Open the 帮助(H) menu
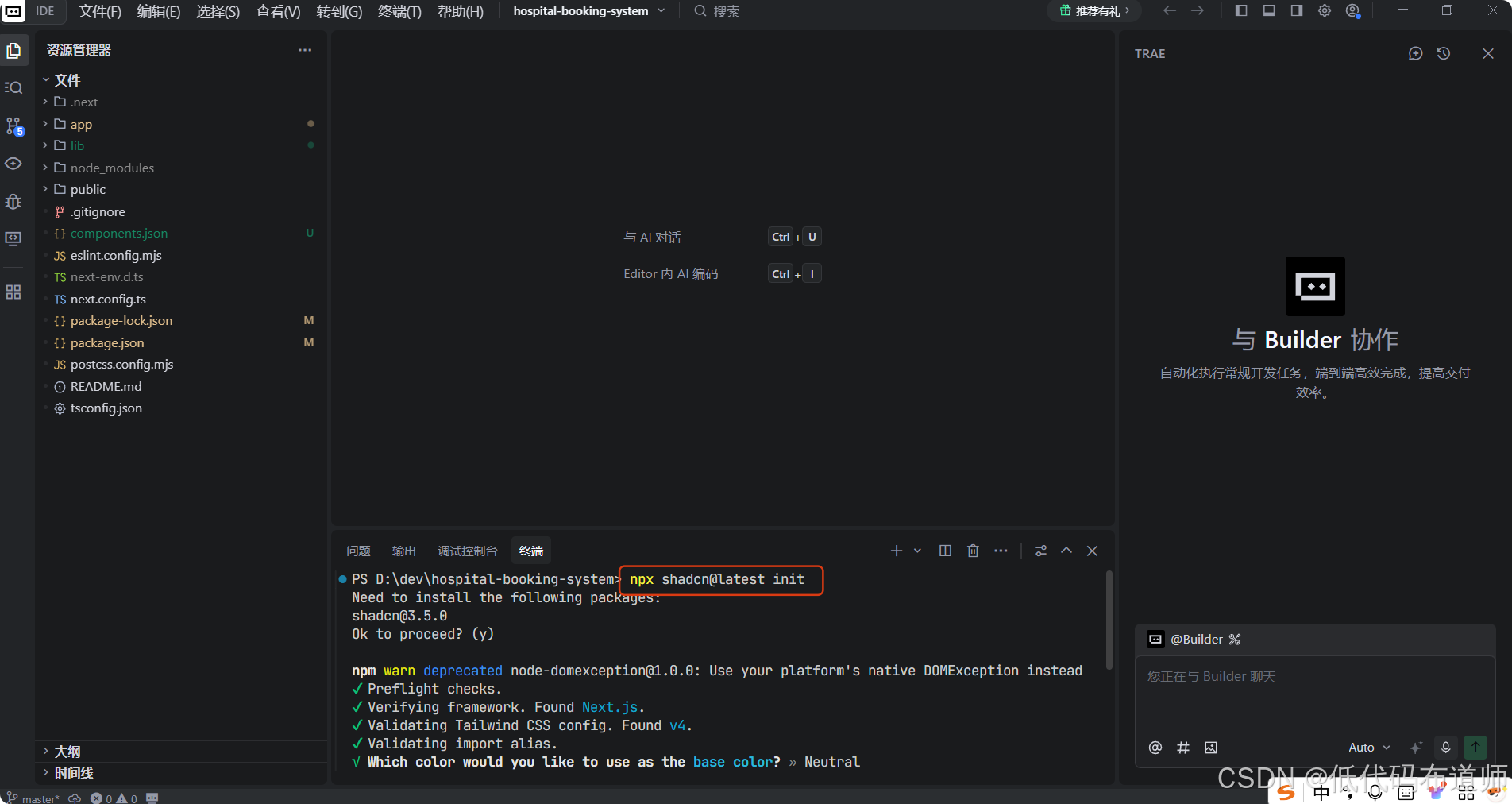The height and width of the screenshot is (804, 1512). (461, 11)
